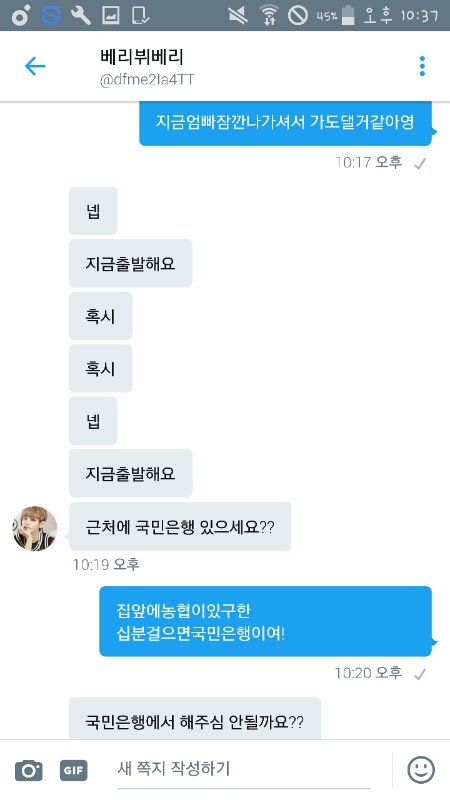Tap the first 지금출발해요 message bubble
The width and height of the screenshot is (450, 800).
[131, 263]
